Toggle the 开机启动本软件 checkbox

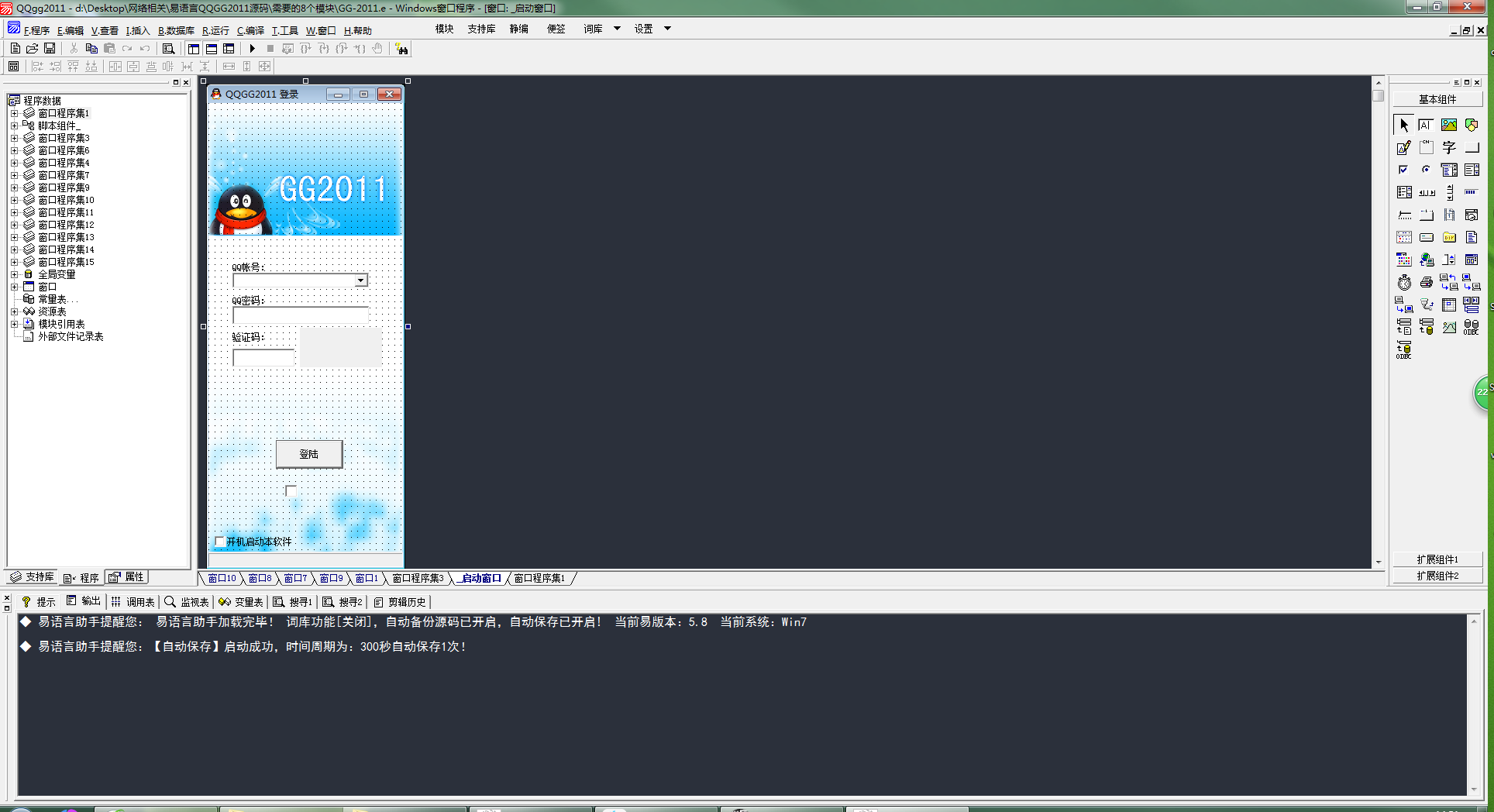click(220, 542)
